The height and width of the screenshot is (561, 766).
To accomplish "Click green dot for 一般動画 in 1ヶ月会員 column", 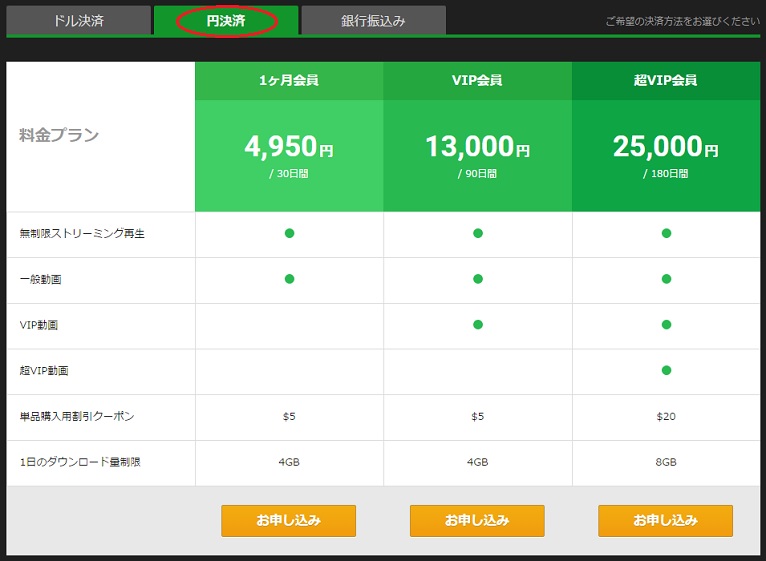I will point(289,279).
